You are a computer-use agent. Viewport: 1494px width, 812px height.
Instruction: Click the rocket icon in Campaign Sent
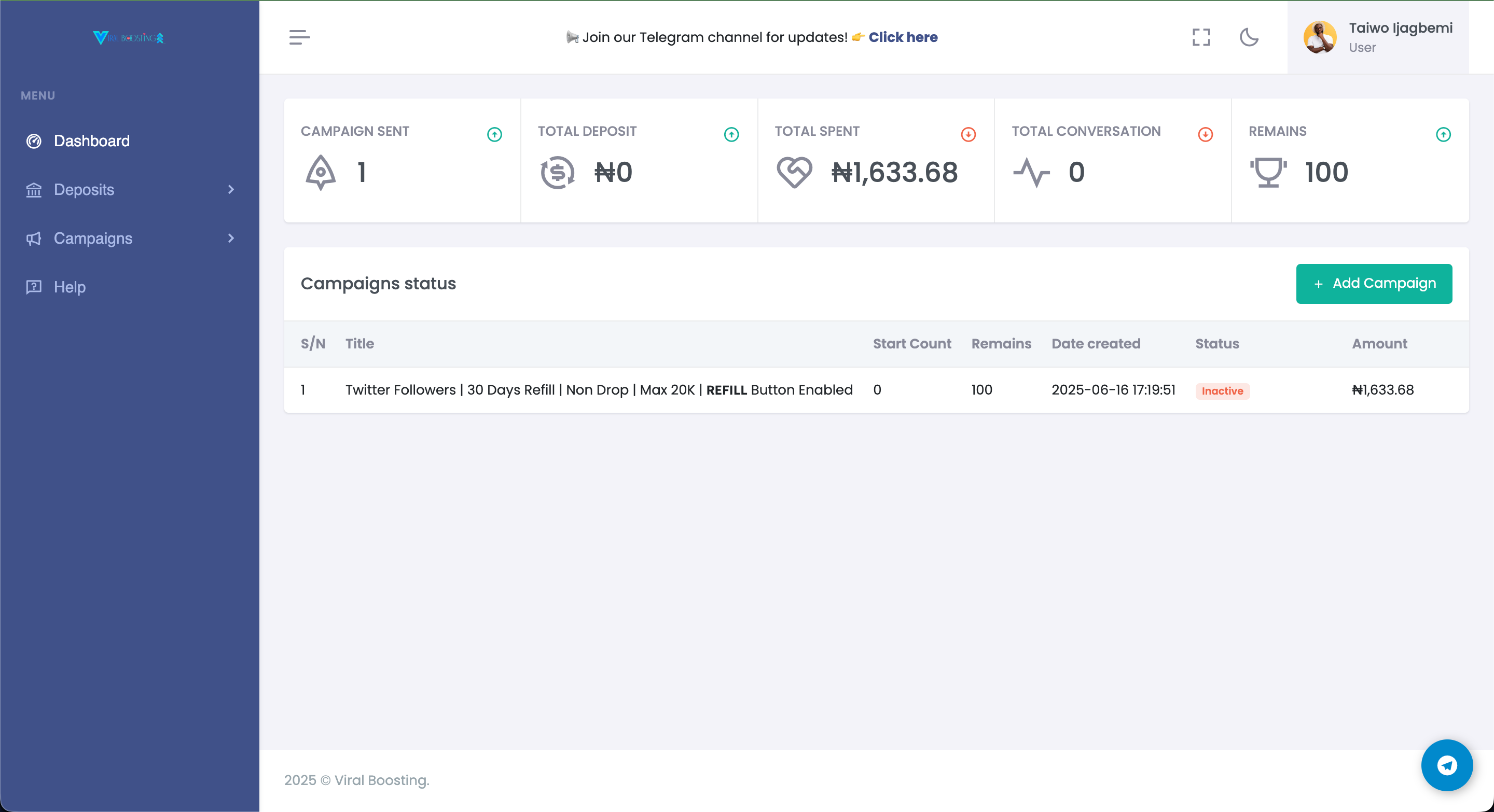[321, 172]
